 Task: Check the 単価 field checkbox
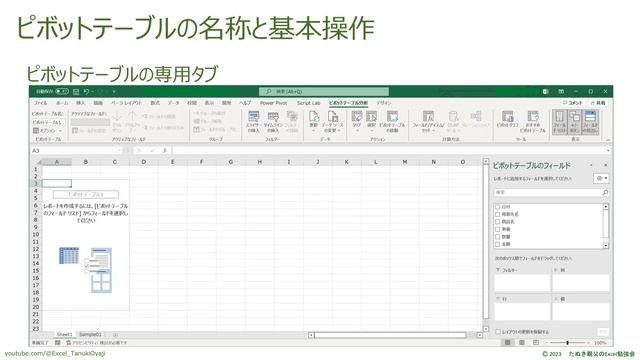[498, 229]
